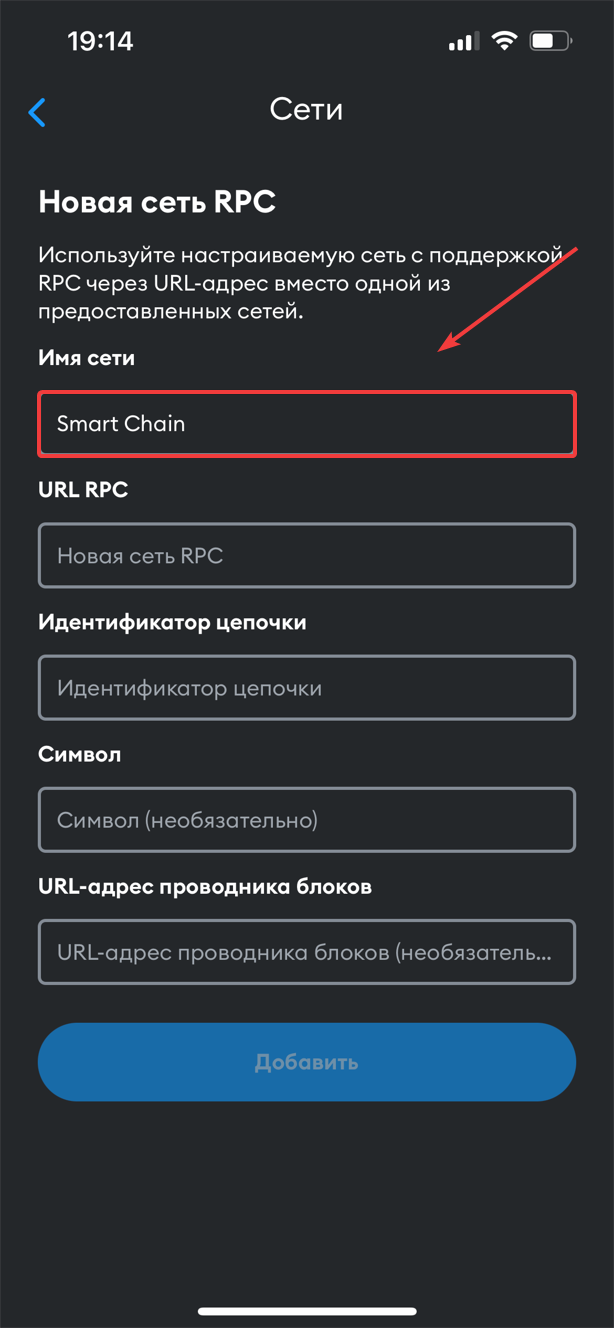Screen dimensions: 614x1328
Task: Tap the Wi-Fi status icon
Action: [505, 42]
